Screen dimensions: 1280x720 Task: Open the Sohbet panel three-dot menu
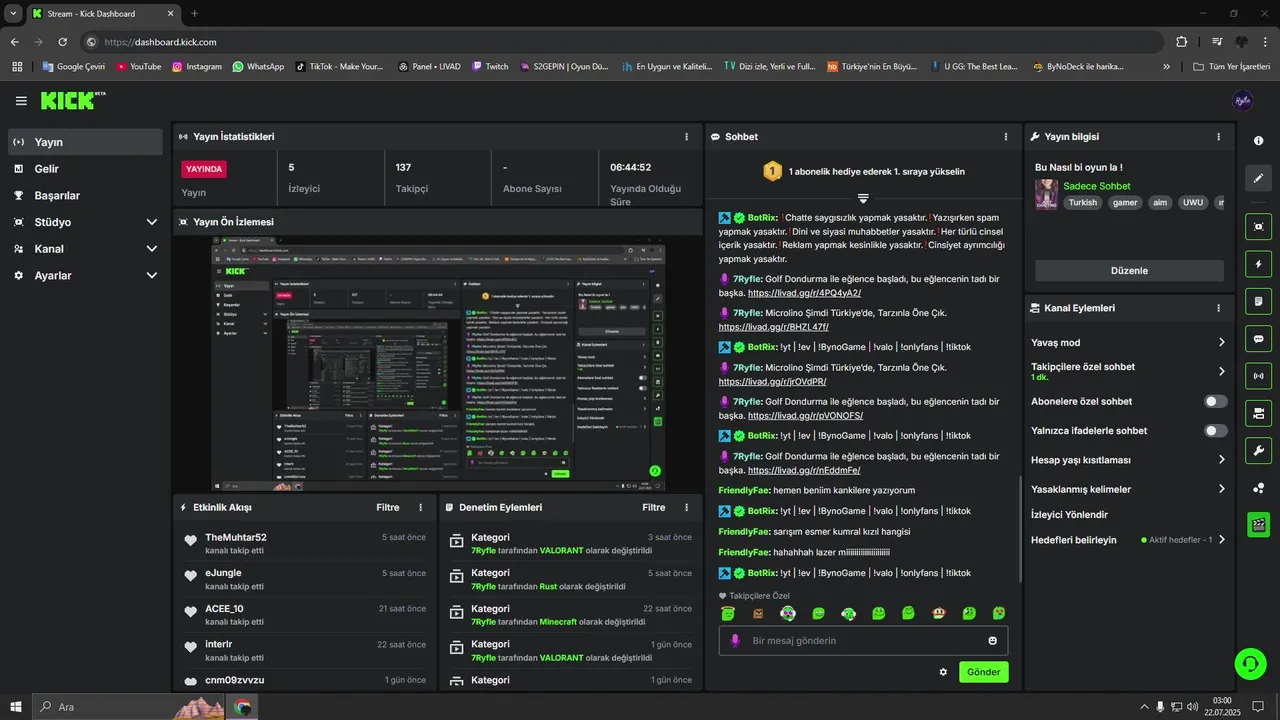tap(1006, 137)
